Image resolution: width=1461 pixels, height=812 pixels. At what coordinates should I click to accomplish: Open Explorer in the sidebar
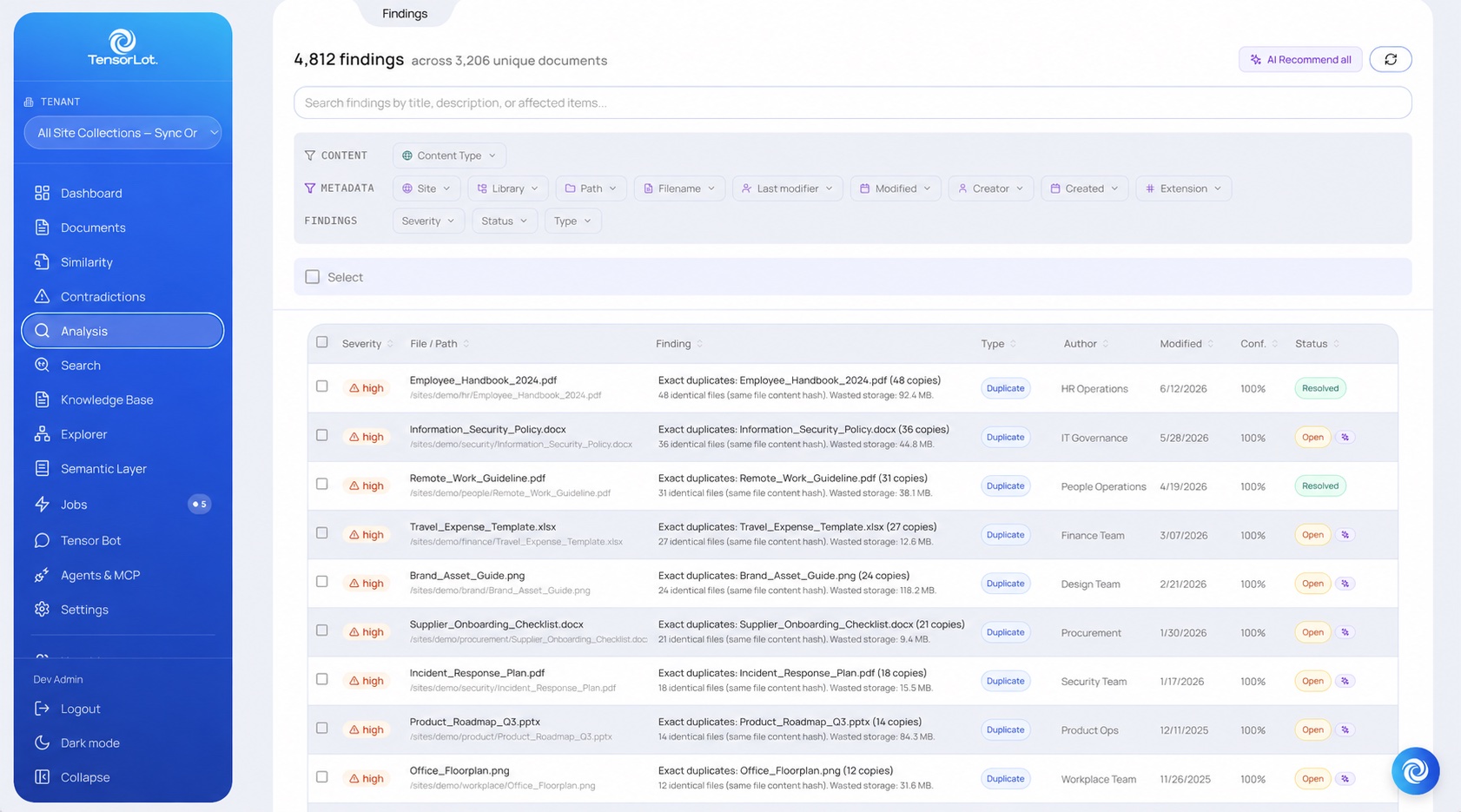(122, 434)
